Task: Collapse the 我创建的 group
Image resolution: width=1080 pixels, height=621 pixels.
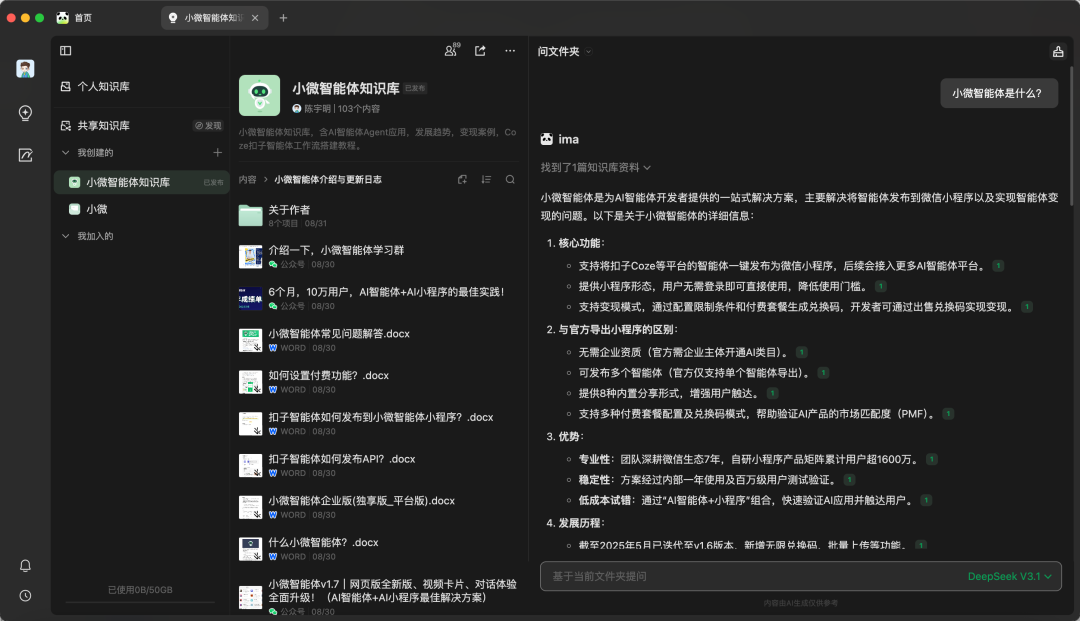Action: point(65,153)
